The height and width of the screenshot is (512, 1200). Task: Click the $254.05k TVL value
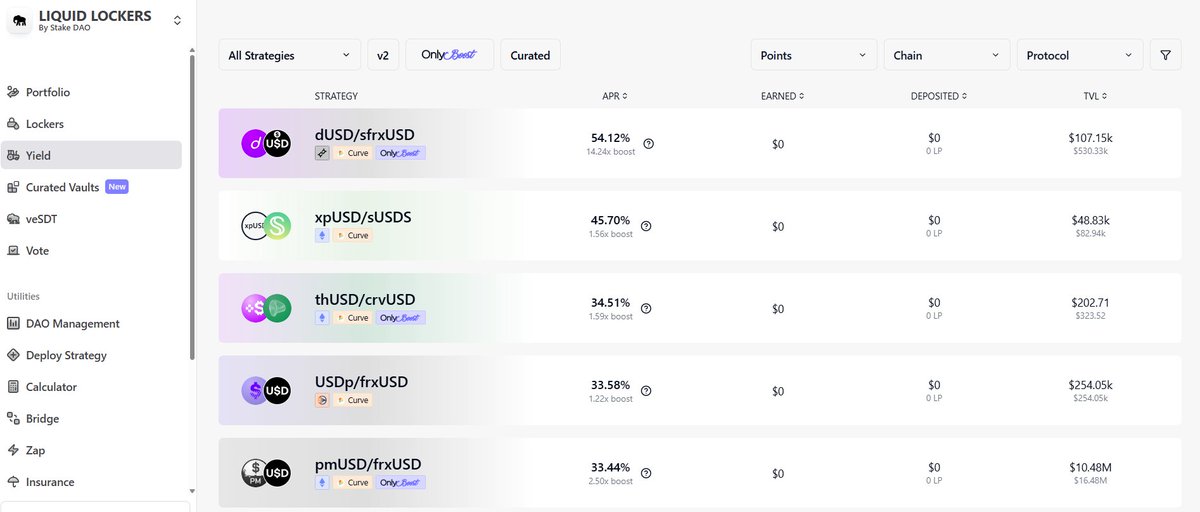tap(1088, 385)
